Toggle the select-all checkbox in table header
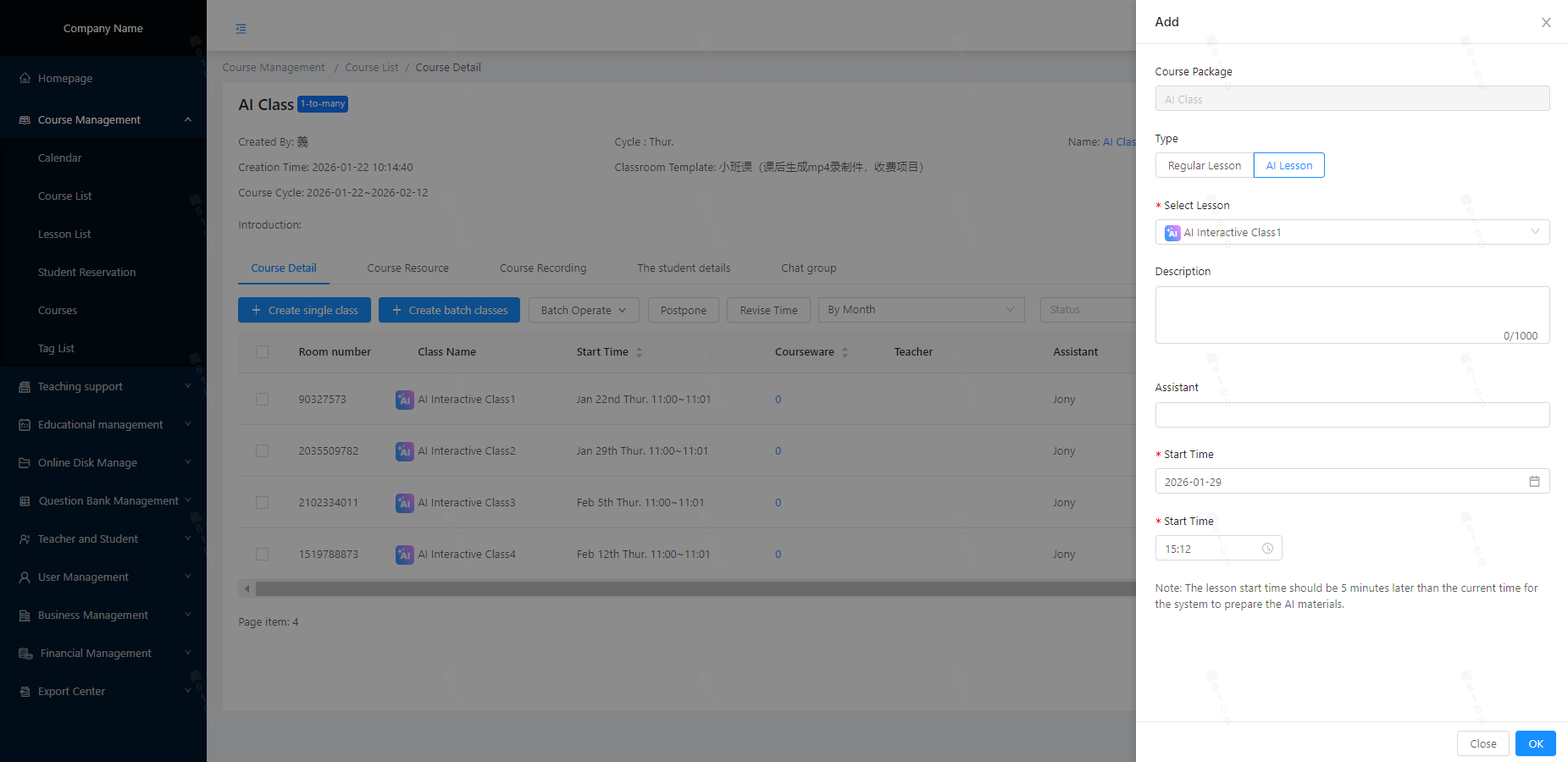The height and width of the screenshot is (762, 1568). pos(263,352)
